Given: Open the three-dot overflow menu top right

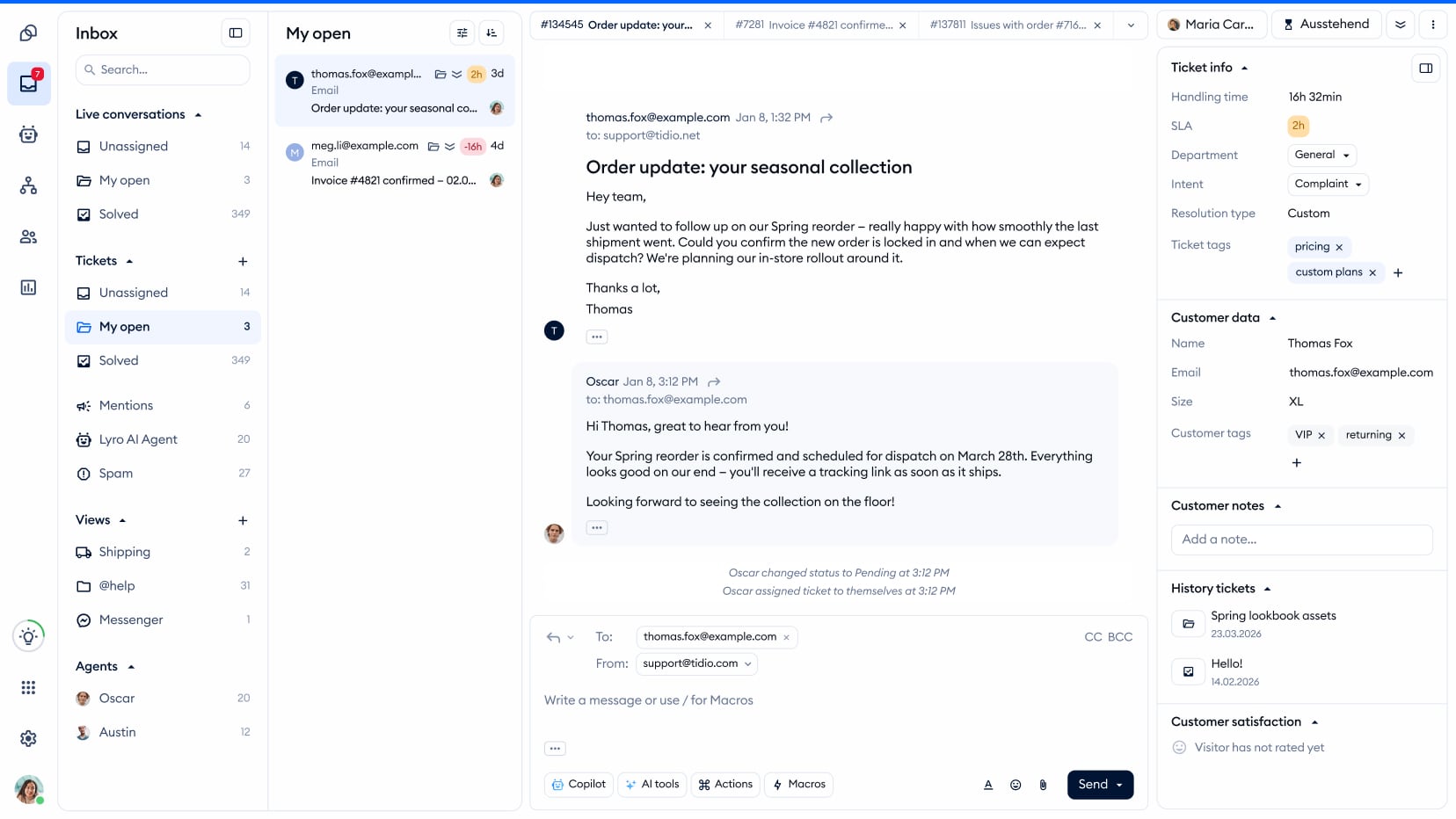Looking at the screenshot, I should tap(1434, 24).
